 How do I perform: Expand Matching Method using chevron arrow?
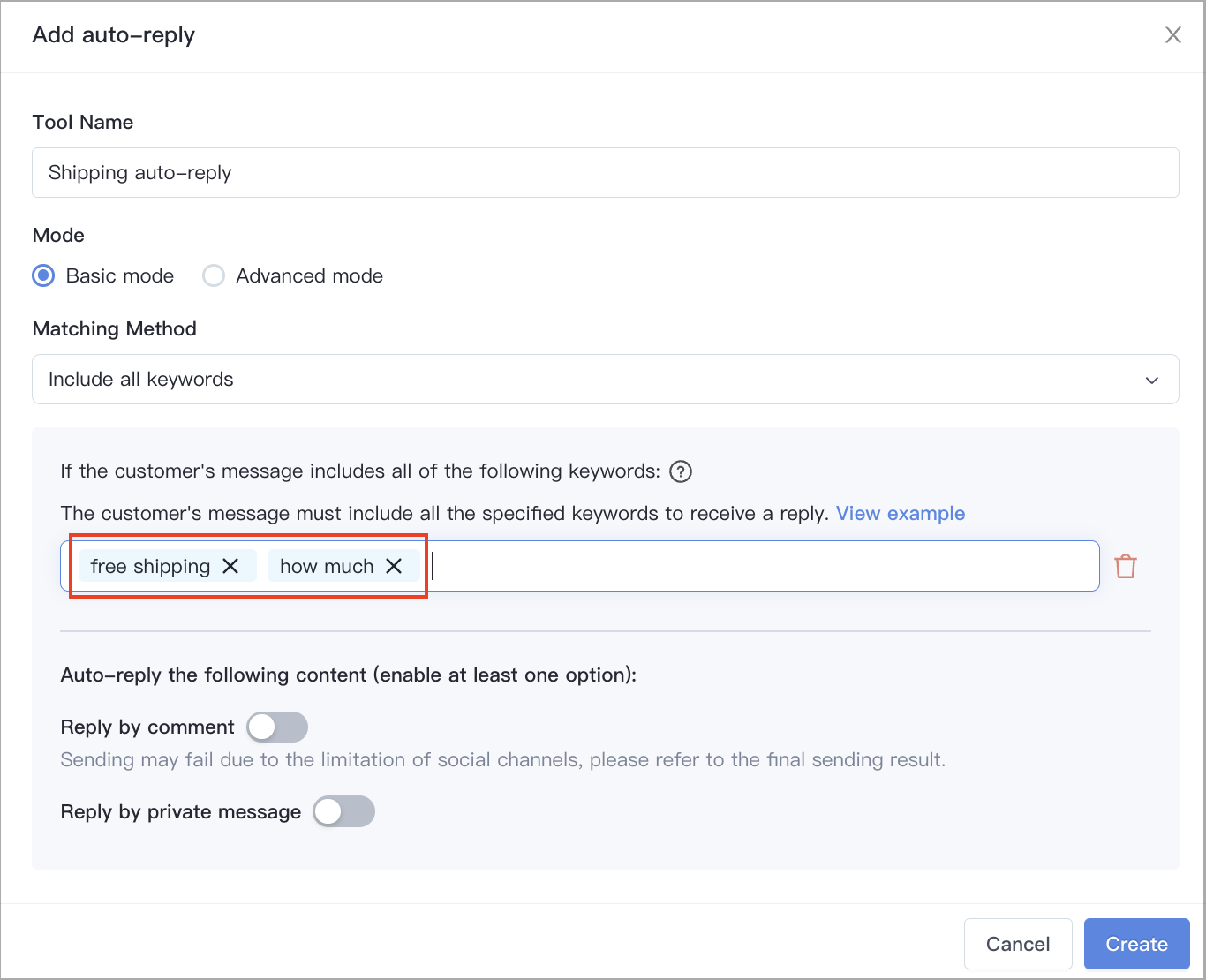[1151, 381]
